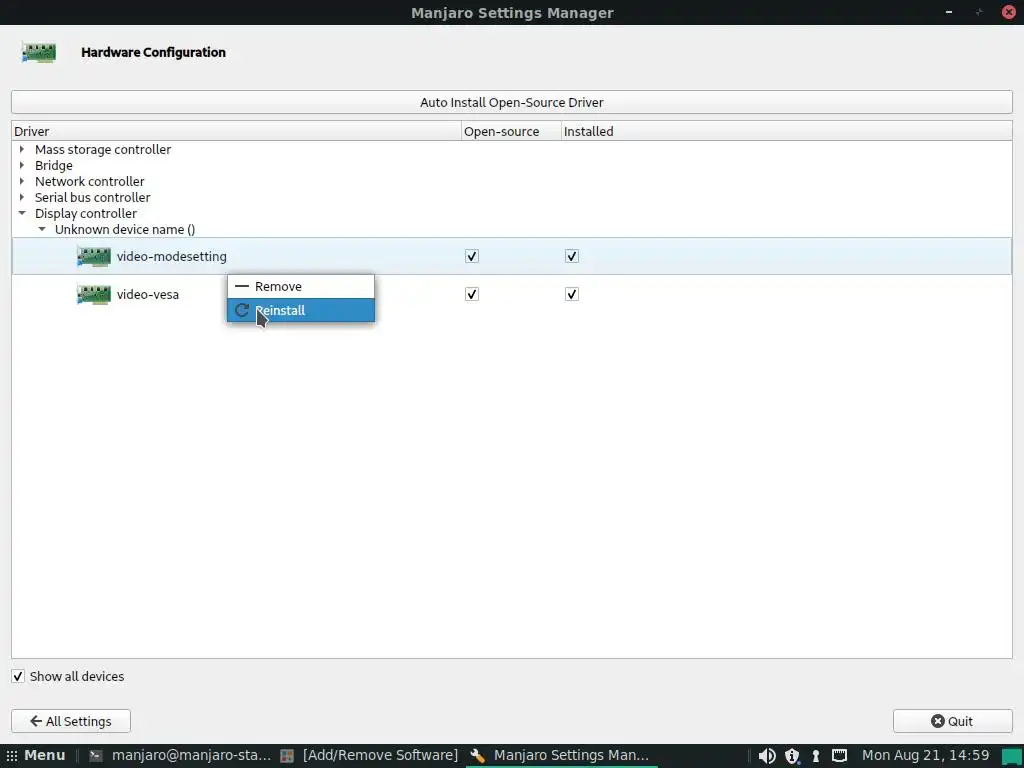
Task: Click Auto Install Open-Source Driver
Action: click(512, 102)
